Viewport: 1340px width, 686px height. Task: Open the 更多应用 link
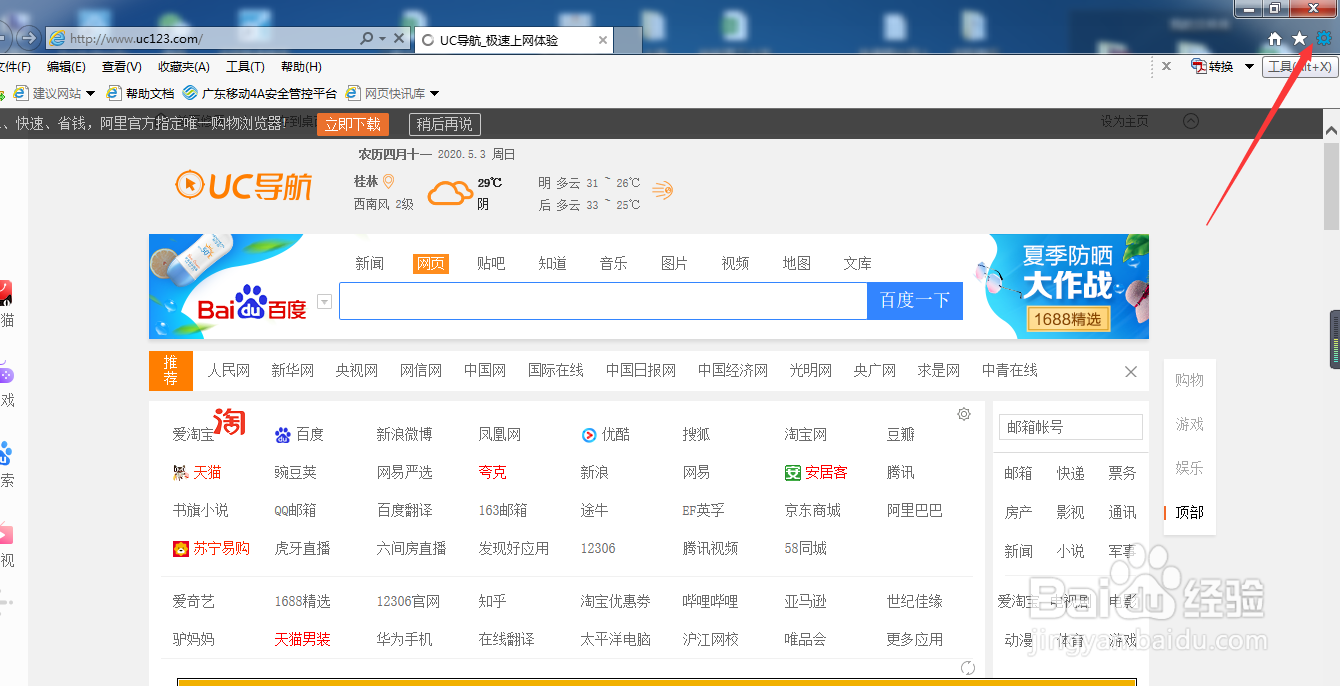pyautogui.click(x=915, y=639)
